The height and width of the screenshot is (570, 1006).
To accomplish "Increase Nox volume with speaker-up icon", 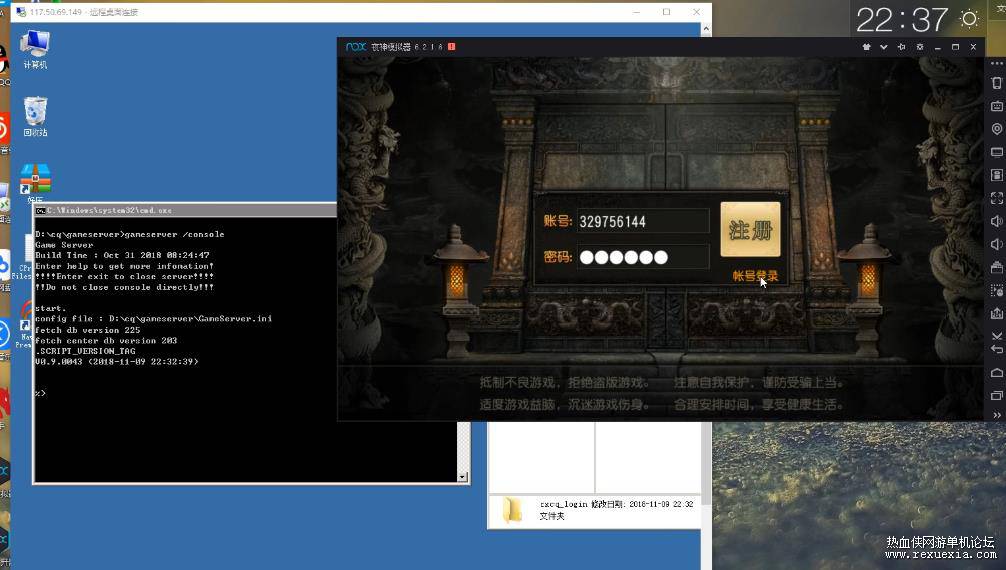I will tap(996, 221).
